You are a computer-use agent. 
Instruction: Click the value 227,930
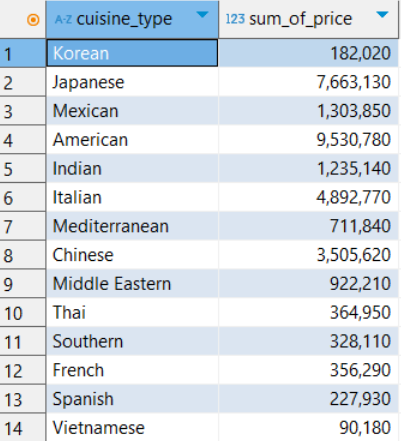360,399
